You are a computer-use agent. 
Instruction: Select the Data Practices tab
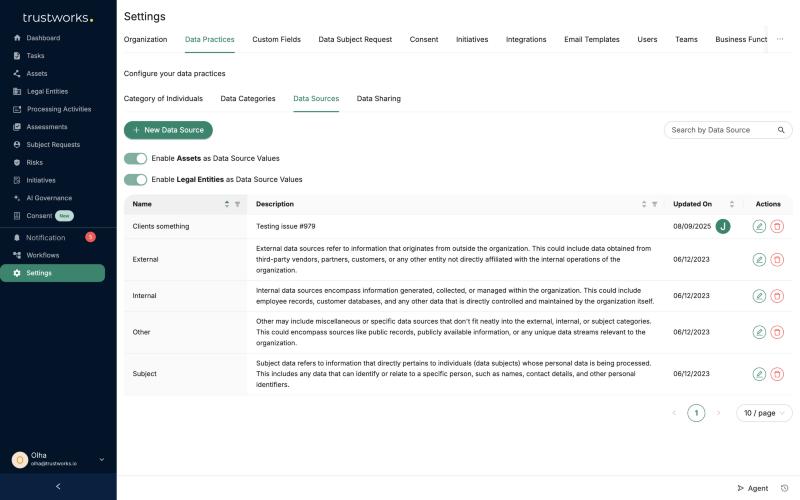tap(210, 39)
